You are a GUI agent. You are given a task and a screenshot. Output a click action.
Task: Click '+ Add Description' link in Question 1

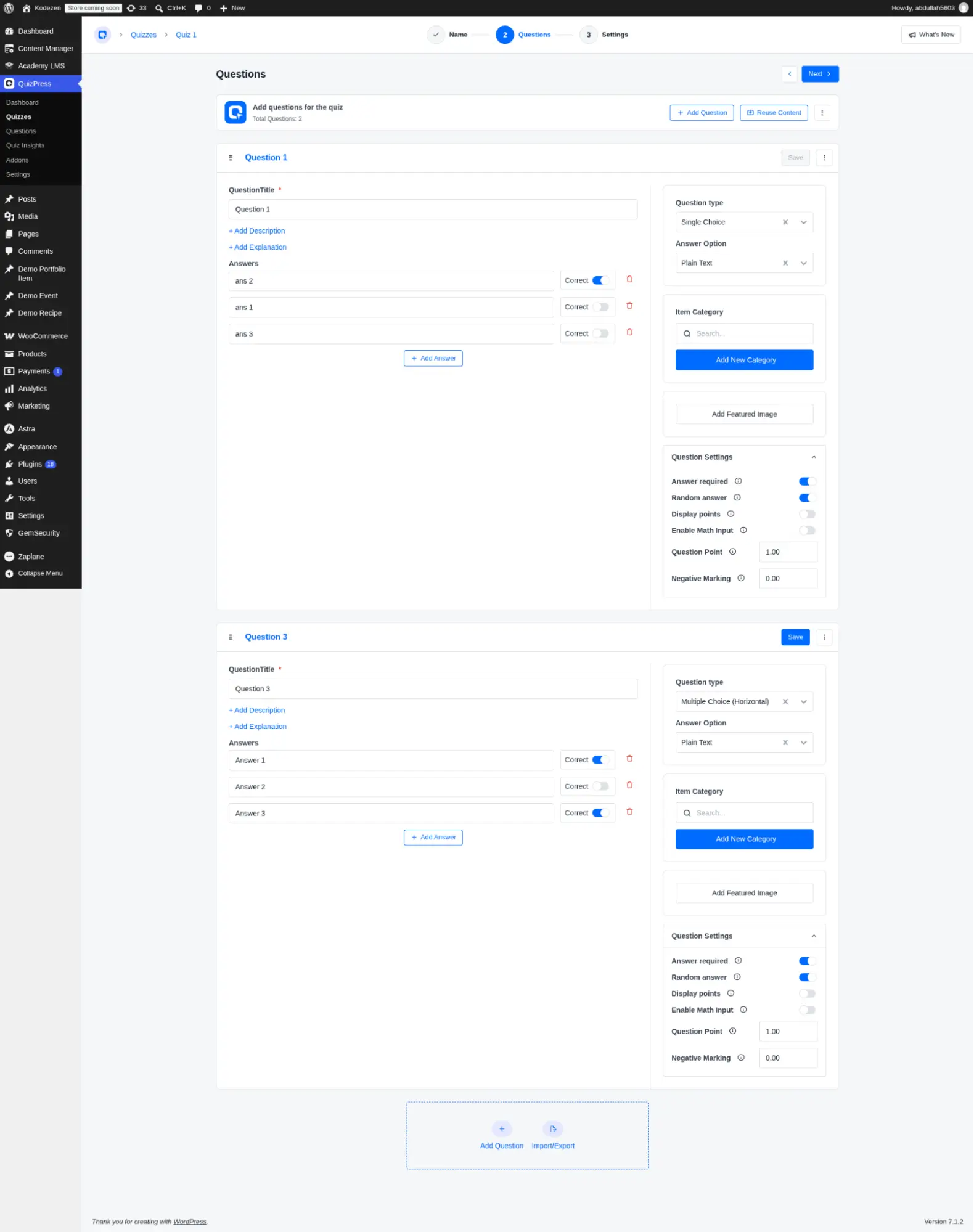(x=257, y=231)
